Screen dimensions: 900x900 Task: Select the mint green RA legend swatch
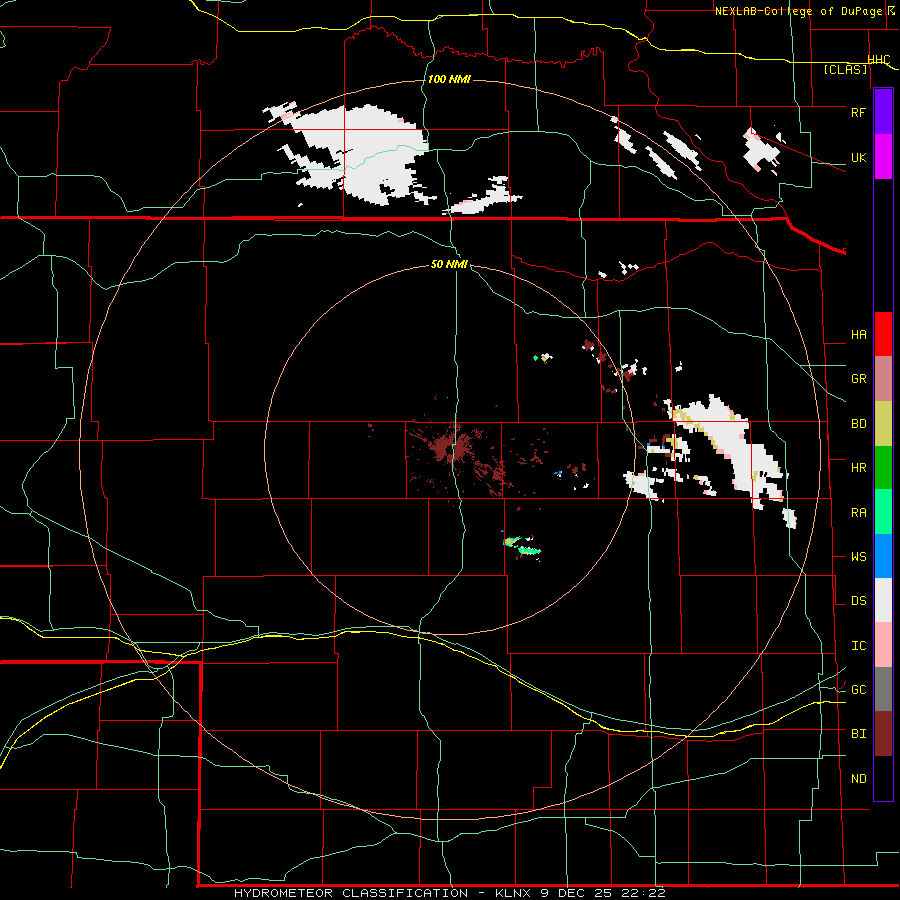tap(883, 512)
